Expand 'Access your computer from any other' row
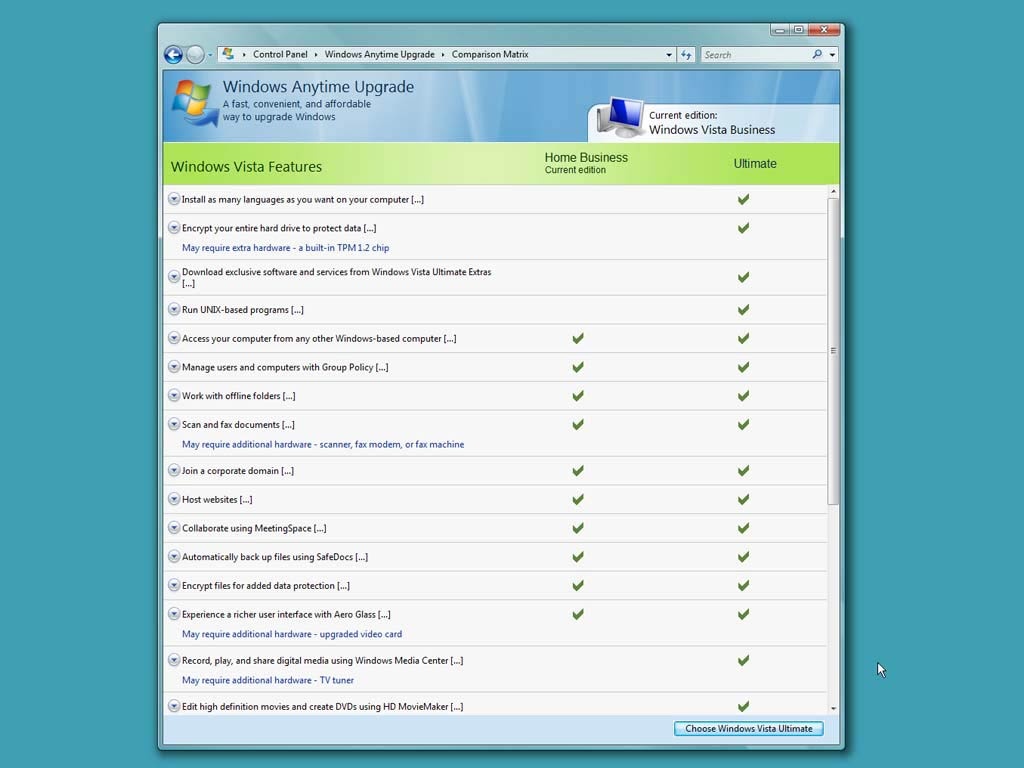 (174, 338)
